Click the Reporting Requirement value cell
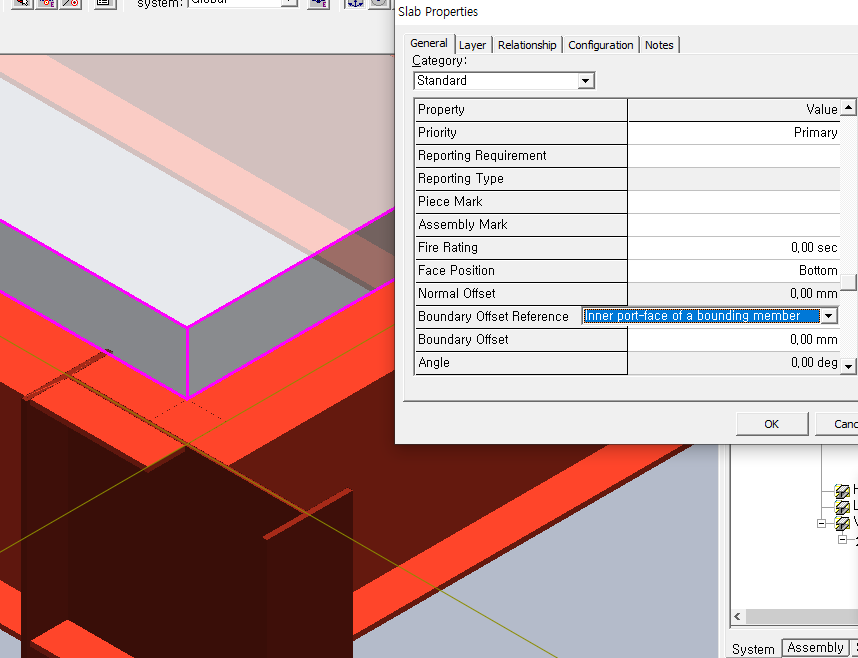The image size is (858, 658). 734,155
